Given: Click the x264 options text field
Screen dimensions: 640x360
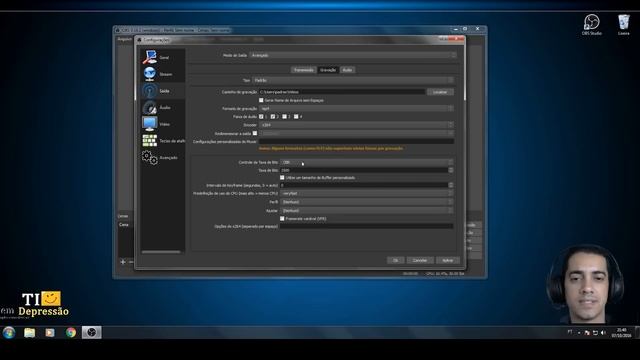Looking at the screenshot, I should tap(367, 226).
